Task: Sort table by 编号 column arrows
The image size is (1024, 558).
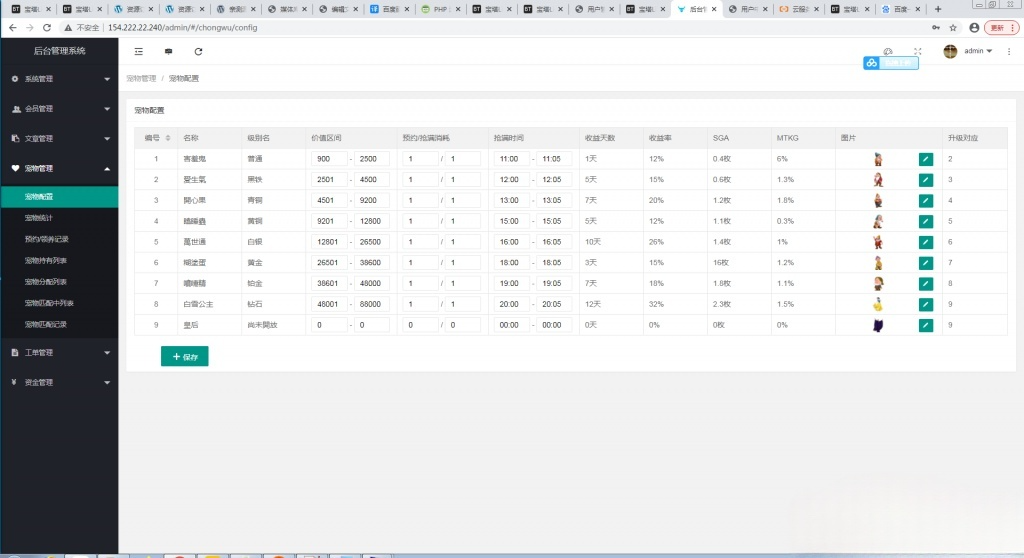Action: tap(167, 138)
